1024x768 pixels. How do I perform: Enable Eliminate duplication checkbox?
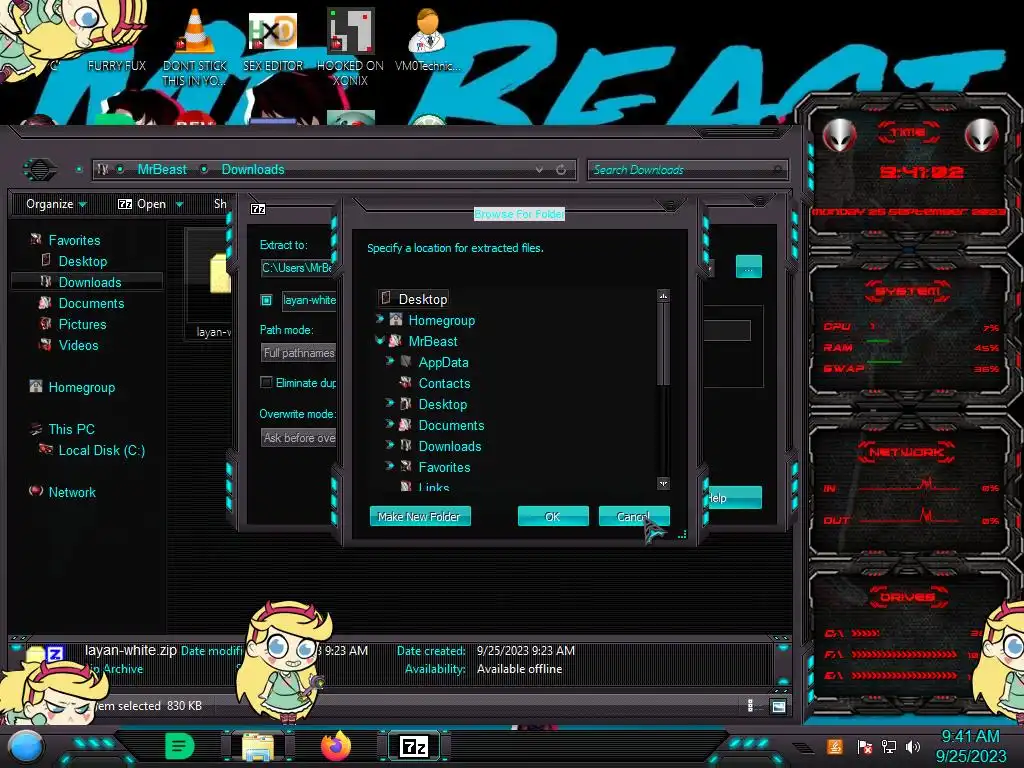(x=266, y=382)
